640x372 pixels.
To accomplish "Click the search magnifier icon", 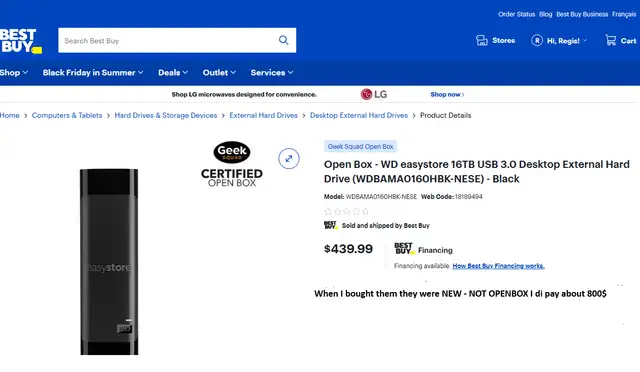I will (283, 40).
